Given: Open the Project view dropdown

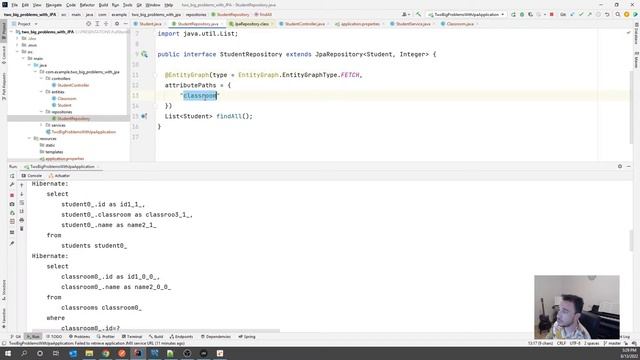Looking at the screenshot, I should click(24, 24).
